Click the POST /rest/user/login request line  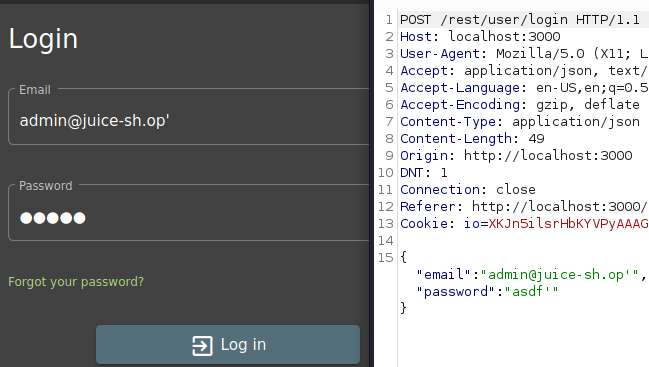click(520, 19)
